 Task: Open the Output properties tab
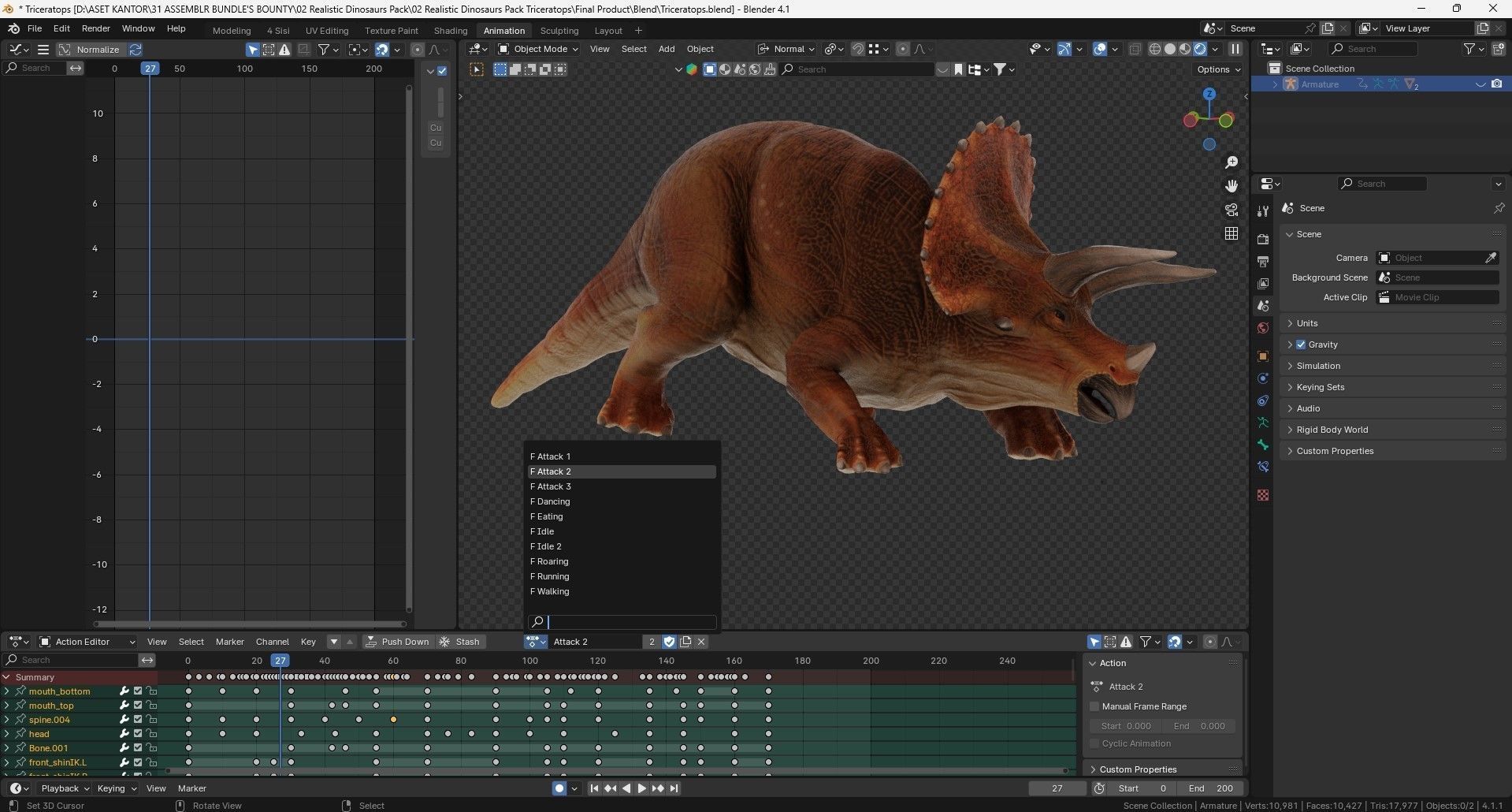pos(1263,262)
